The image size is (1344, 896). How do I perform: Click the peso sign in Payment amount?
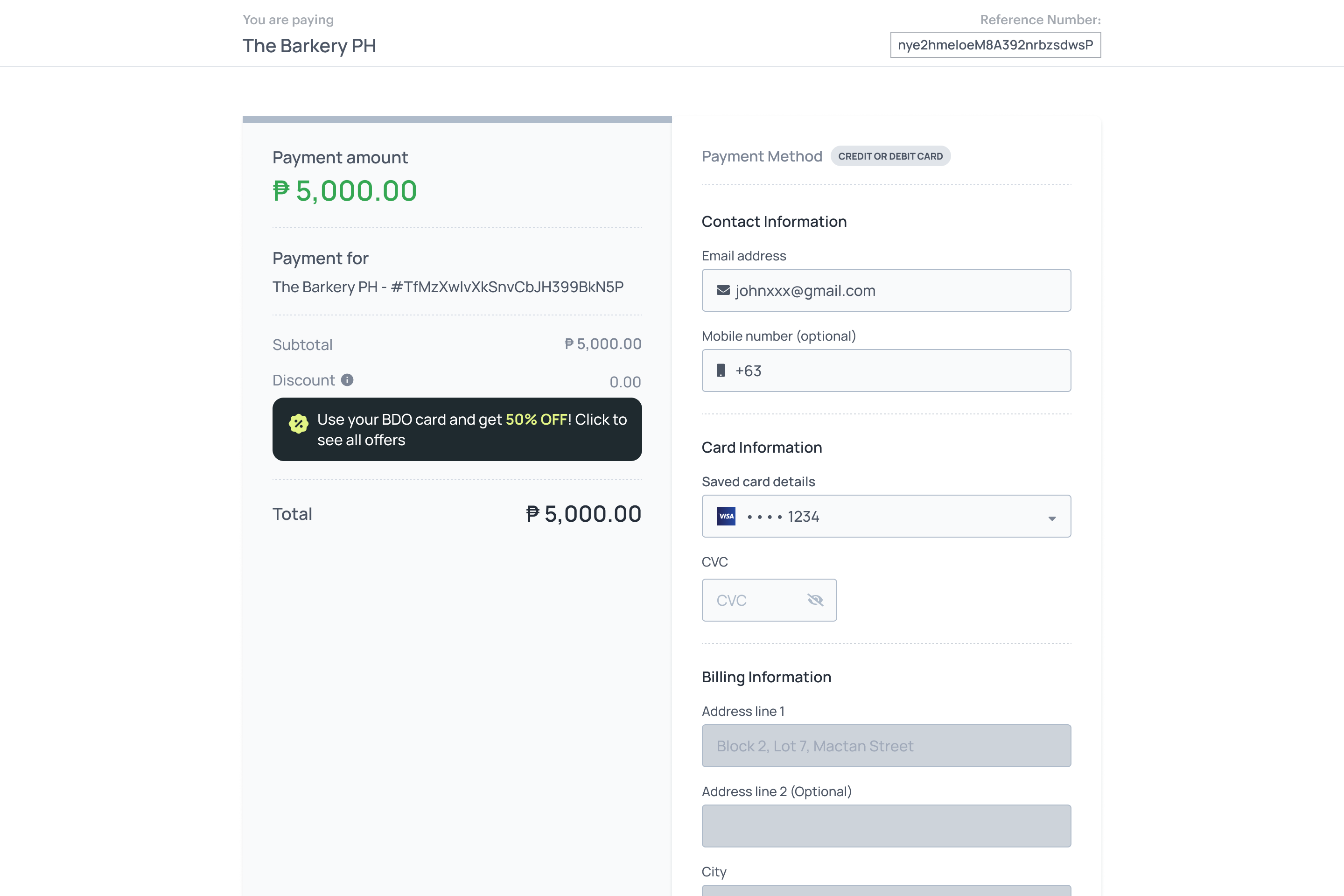pos(281,191)
